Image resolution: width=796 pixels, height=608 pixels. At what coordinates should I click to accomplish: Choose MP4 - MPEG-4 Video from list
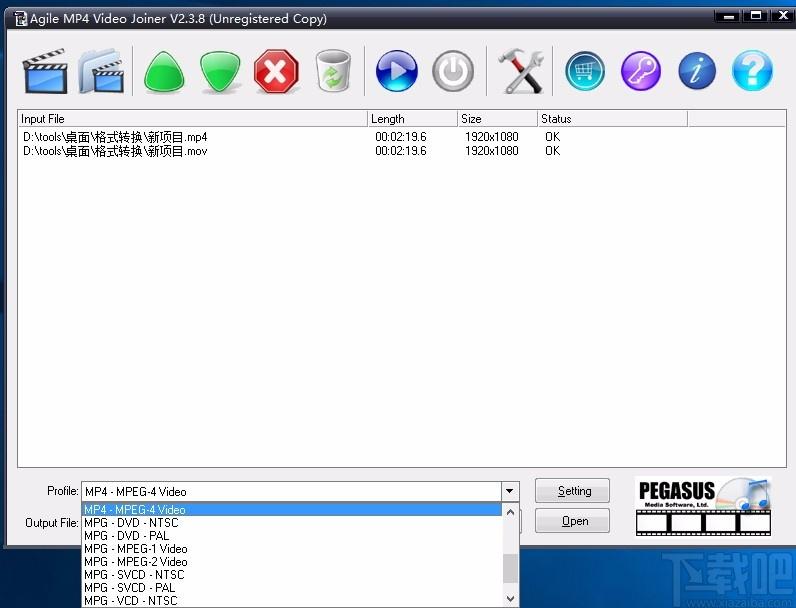pos(292,510)
